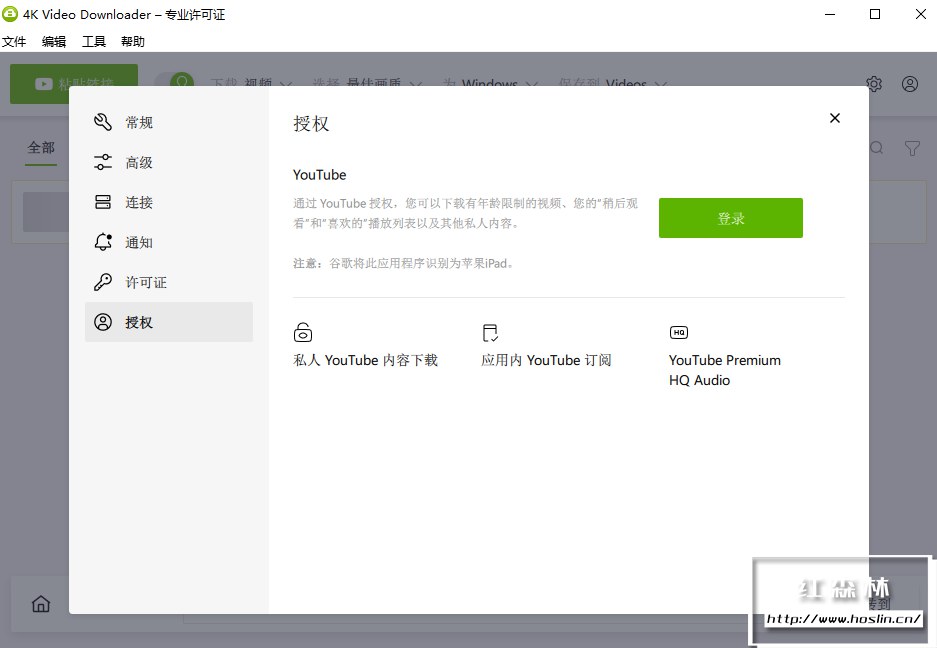Click the filter funnel icon
937x648 pixels.
(912, 148)
